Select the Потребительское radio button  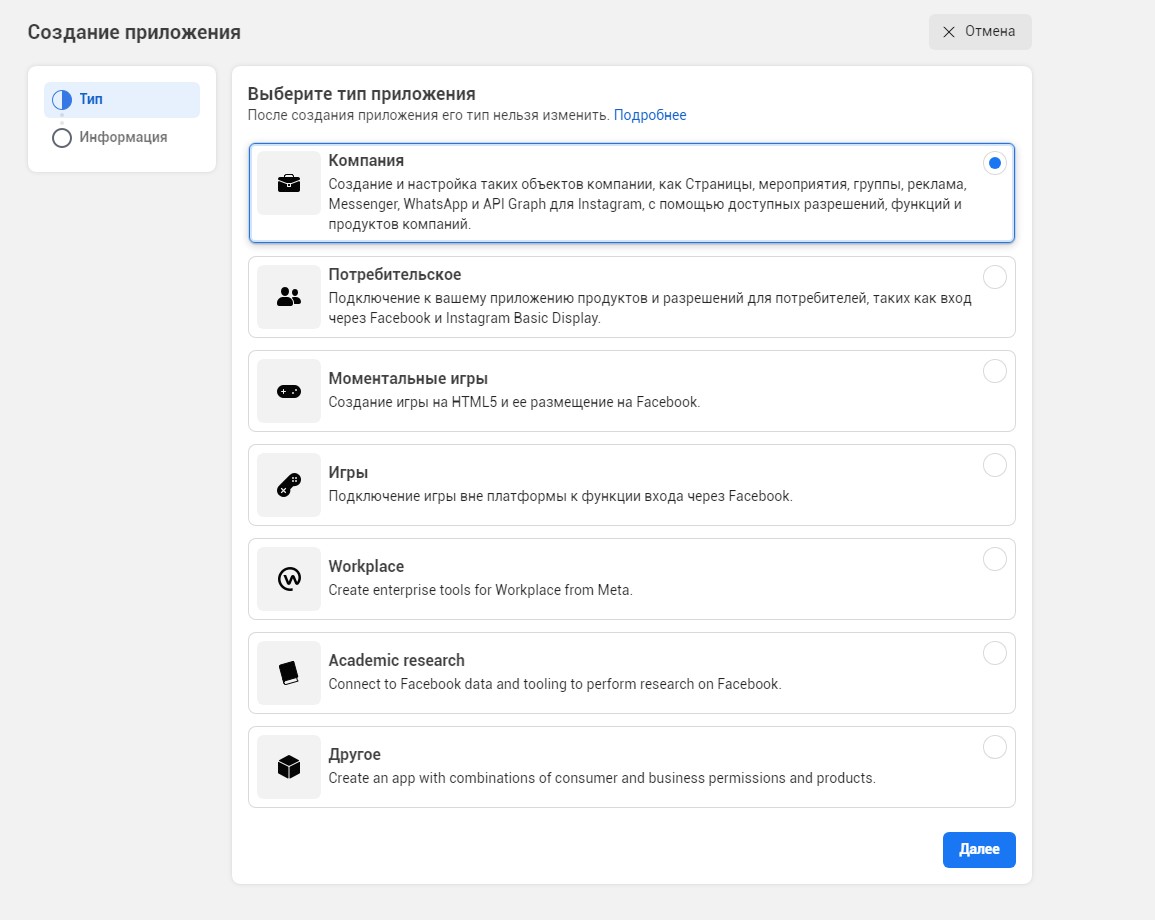[994, 277]
